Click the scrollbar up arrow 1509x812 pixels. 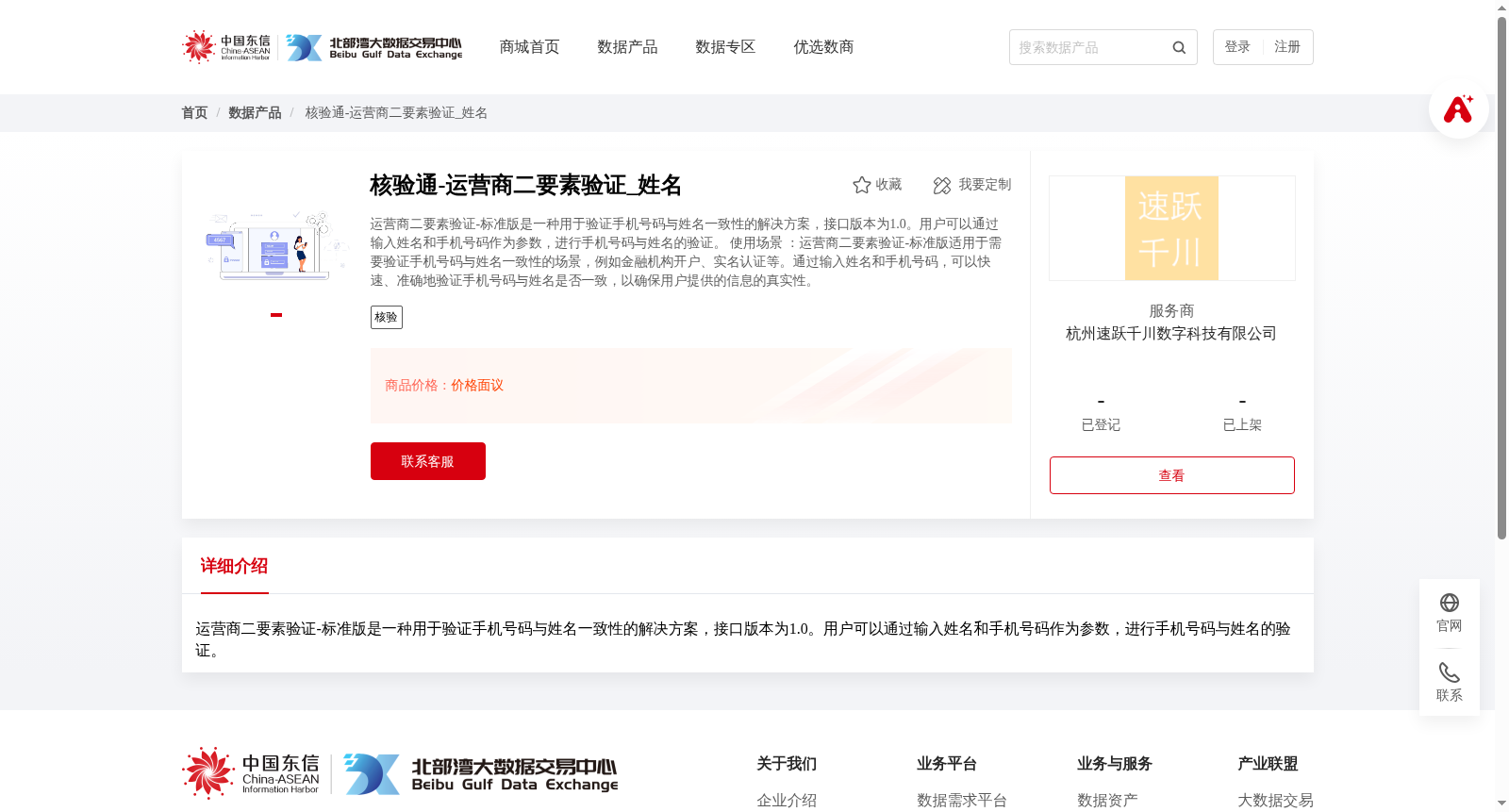(x=1501, y=8)
